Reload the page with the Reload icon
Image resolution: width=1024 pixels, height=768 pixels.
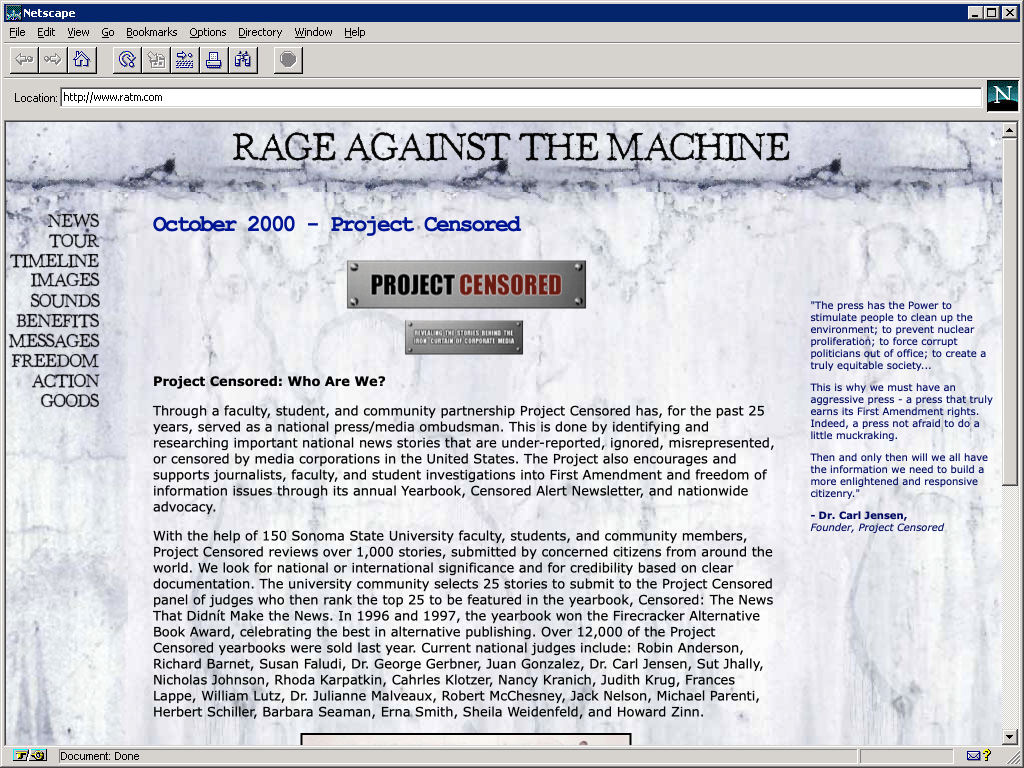coord(127,60)
